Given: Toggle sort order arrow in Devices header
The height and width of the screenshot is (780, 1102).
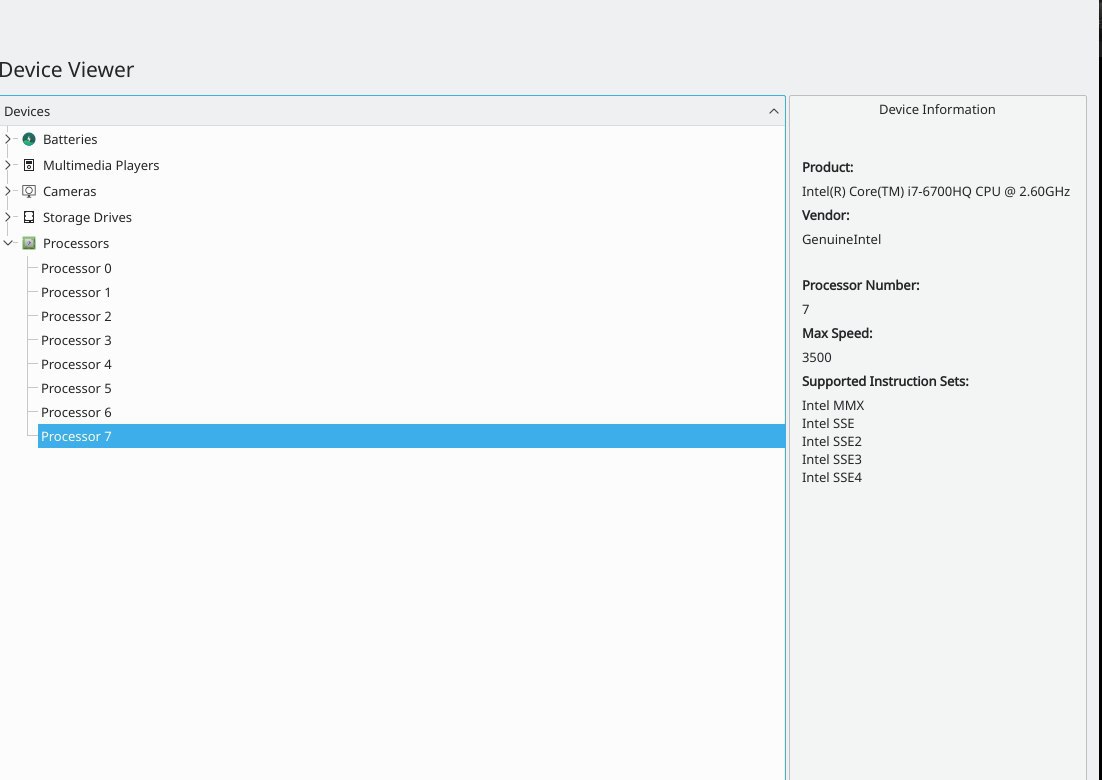Looking at the screenshot, I should pos(773,111).
